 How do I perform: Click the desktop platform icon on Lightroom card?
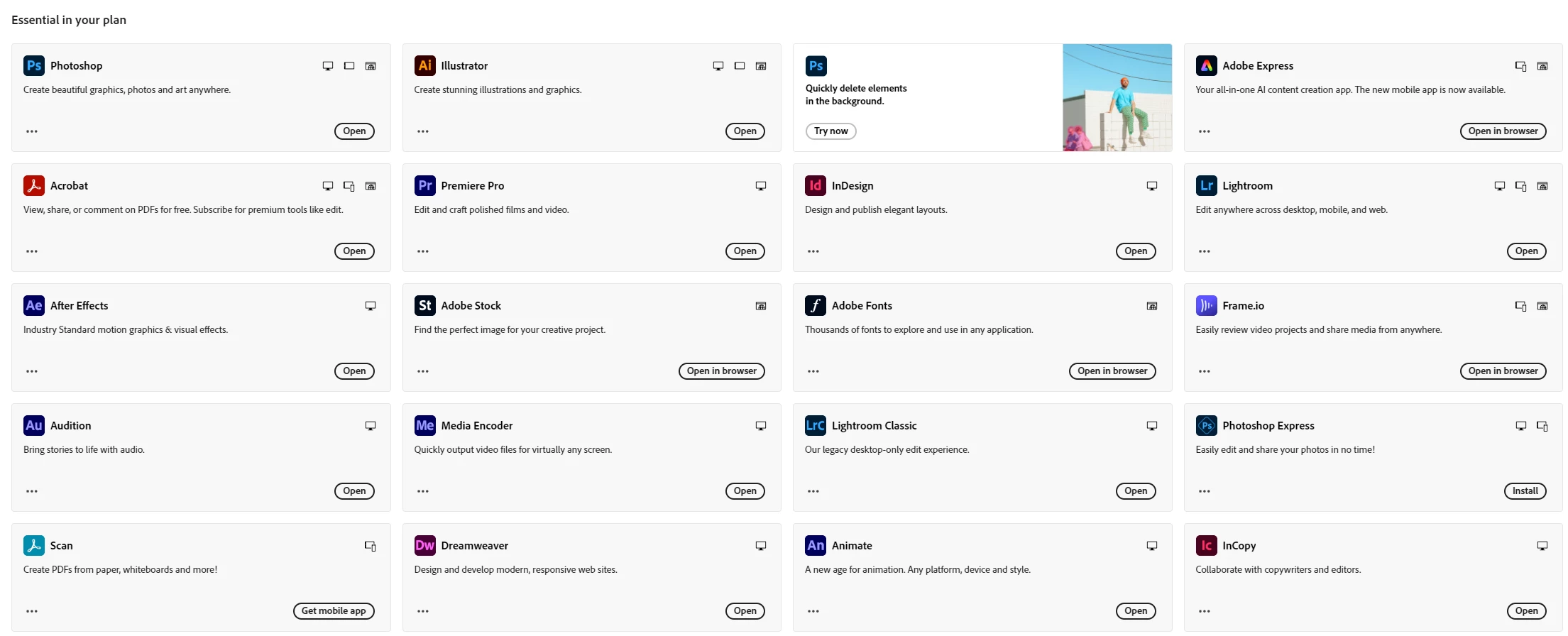tap(1500, 186)
